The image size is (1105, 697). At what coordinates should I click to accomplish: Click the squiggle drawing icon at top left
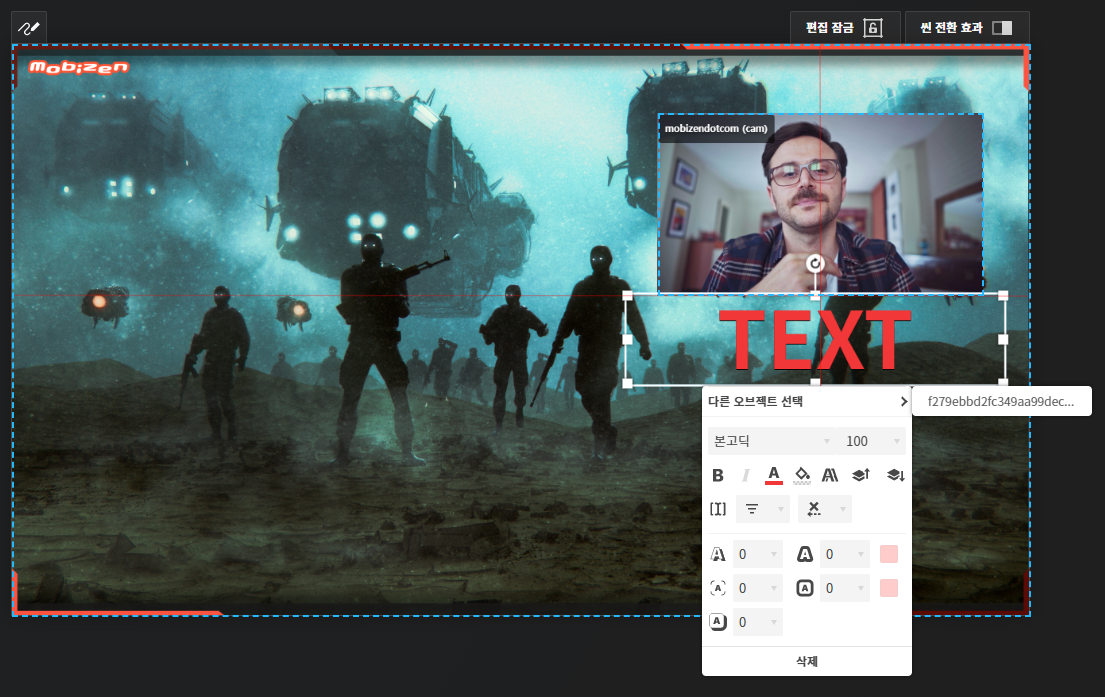[27, 27]
